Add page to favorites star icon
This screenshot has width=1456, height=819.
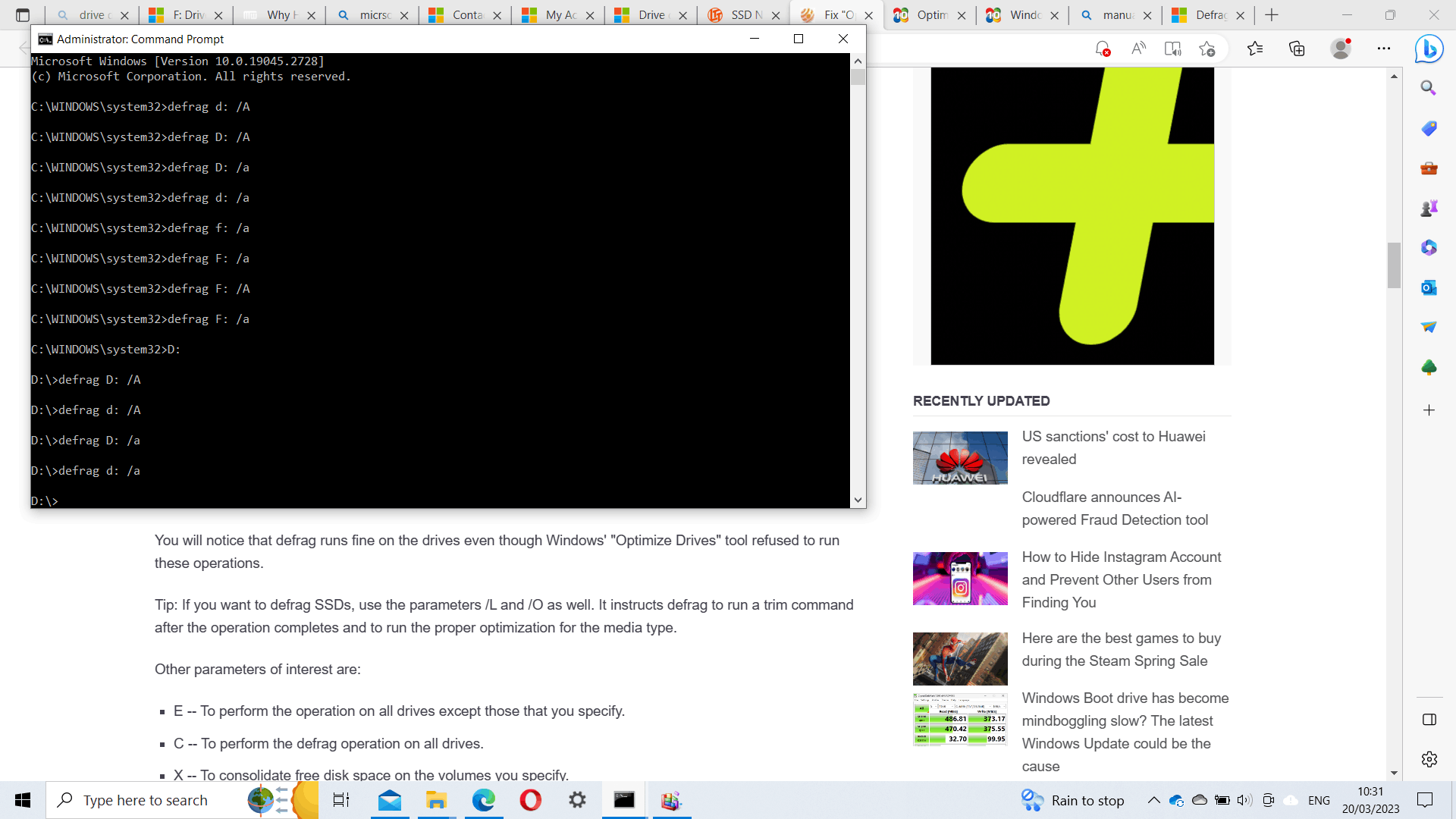pos(1207,49)
